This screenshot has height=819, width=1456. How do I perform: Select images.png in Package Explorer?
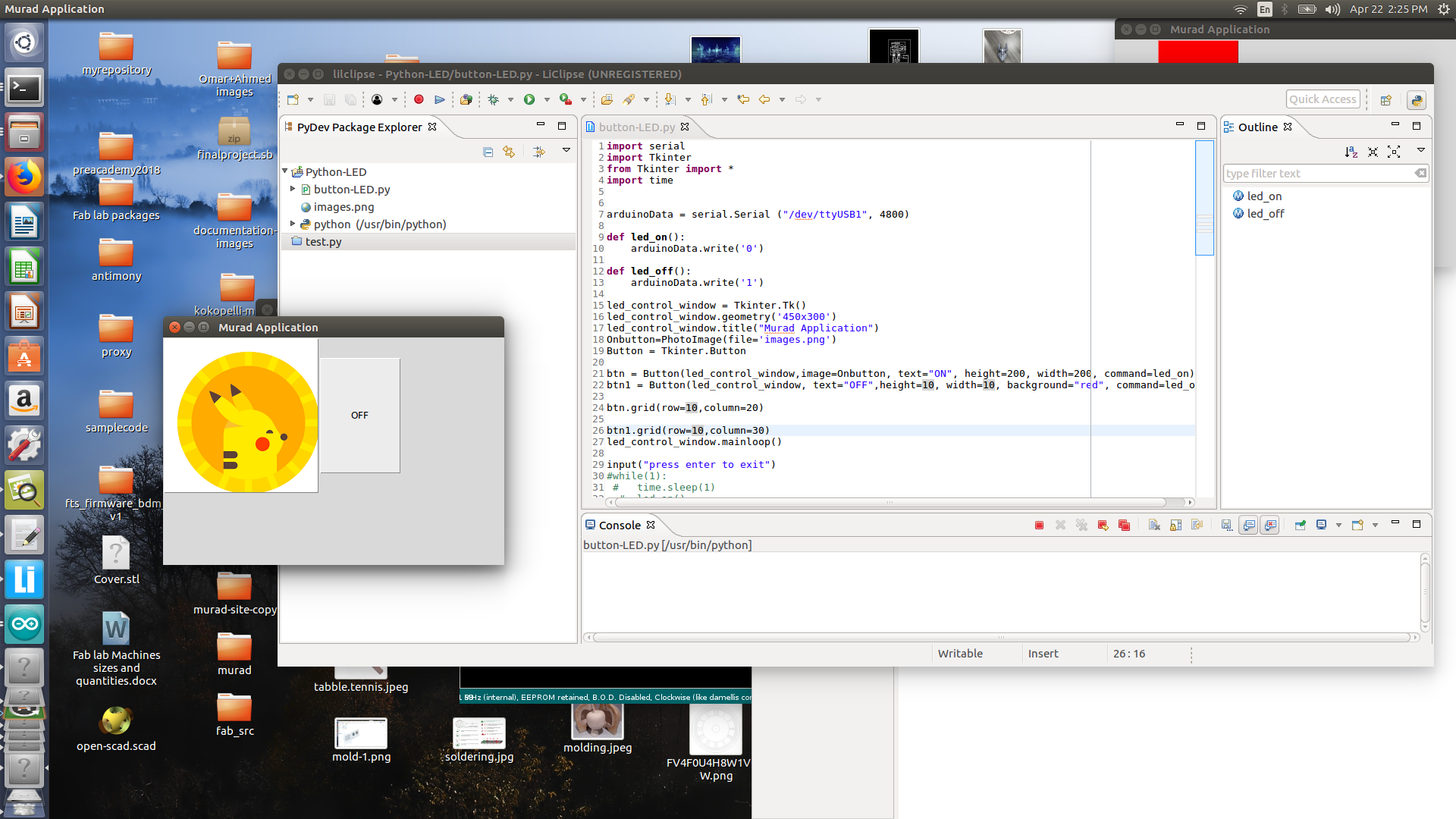tap(344, 206)
